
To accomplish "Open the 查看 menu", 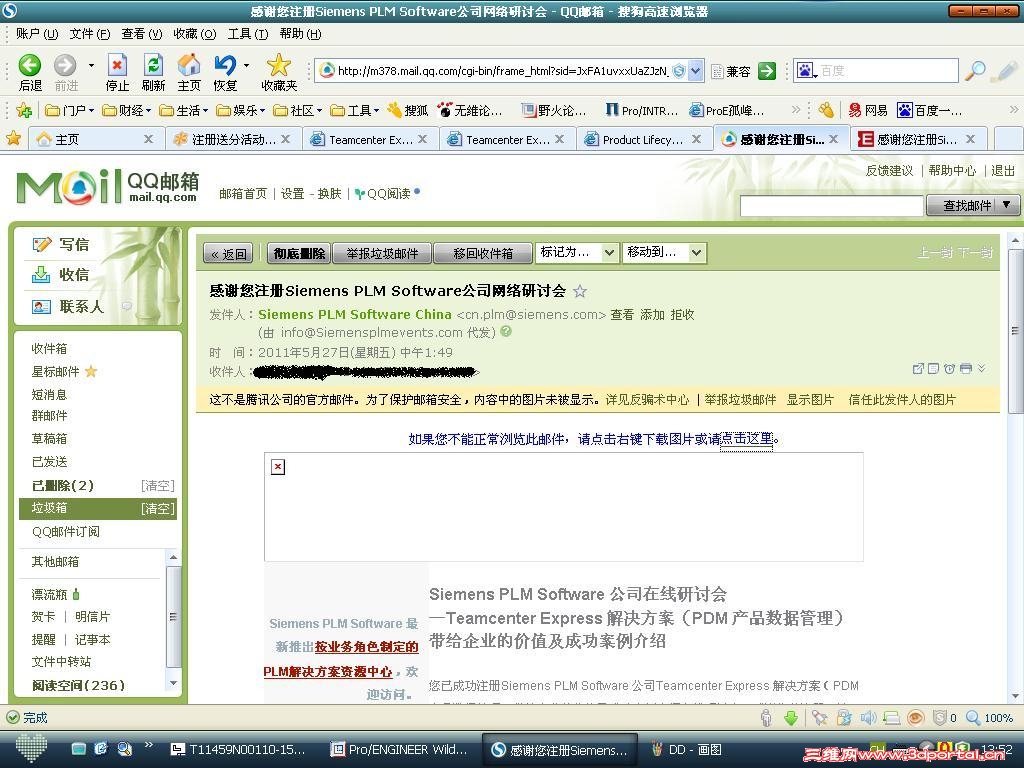I will pyautogui.click(x=142, y=34).
